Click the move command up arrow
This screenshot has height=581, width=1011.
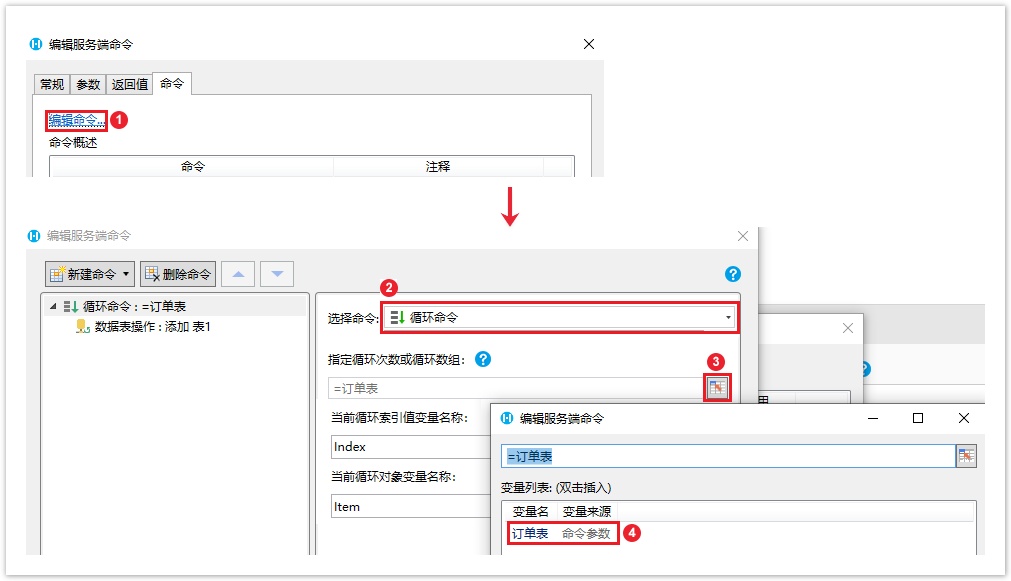point(237,274)
